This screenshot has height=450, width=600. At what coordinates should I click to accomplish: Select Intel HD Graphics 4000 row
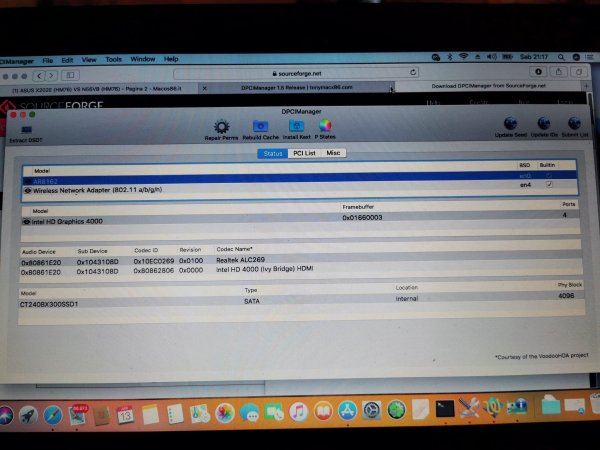tap(300, 219)
